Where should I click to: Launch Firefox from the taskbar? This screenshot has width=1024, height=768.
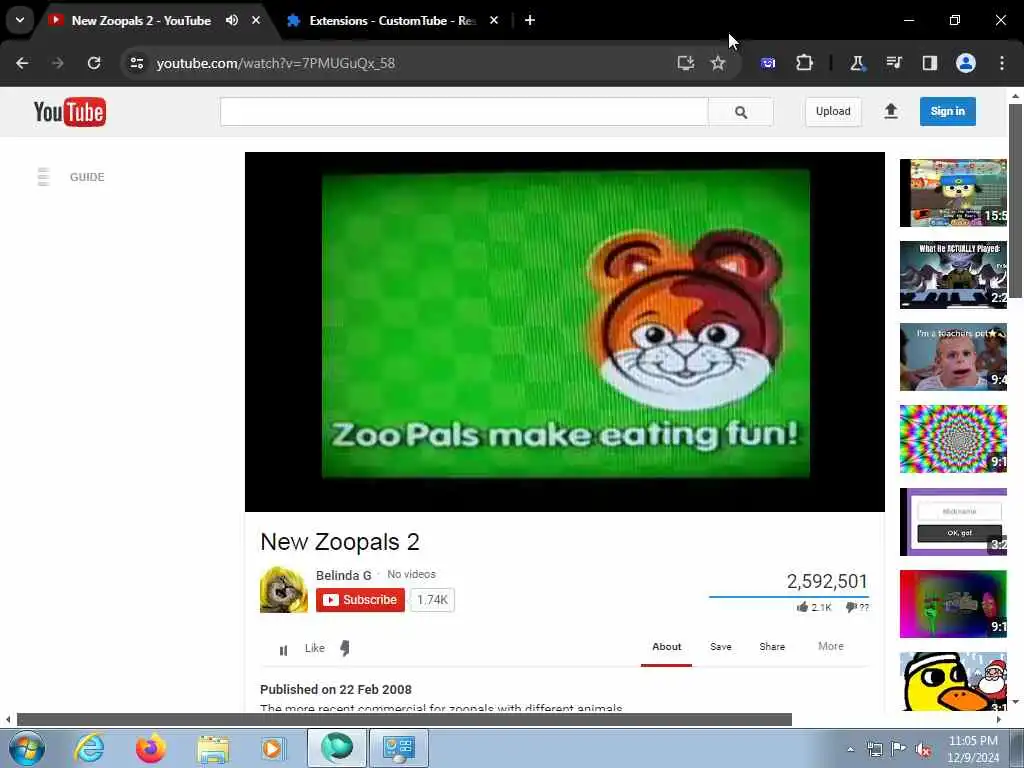click(151, 748)
